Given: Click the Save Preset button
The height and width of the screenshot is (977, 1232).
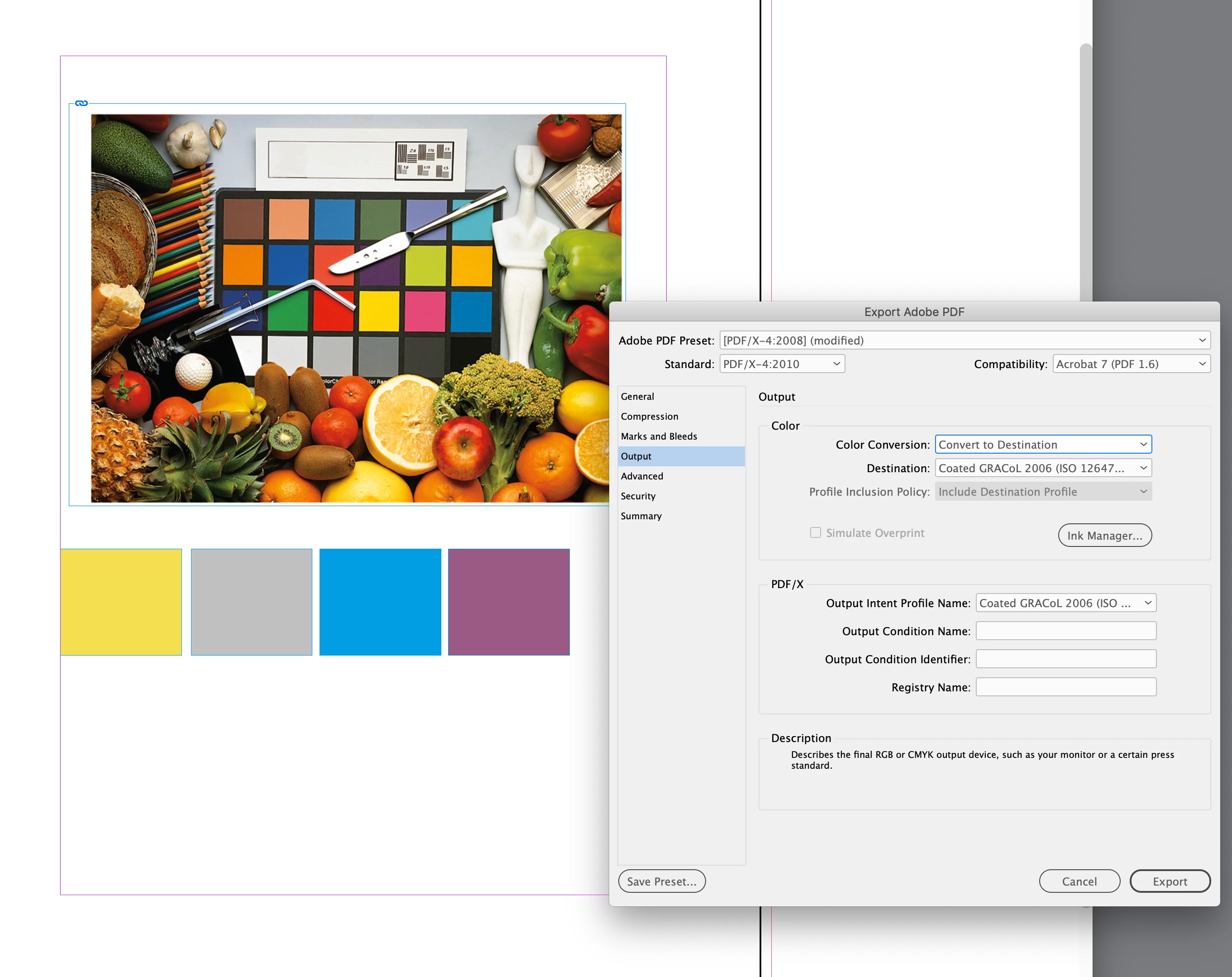Looking at the screenshot, I should [661, 881].
